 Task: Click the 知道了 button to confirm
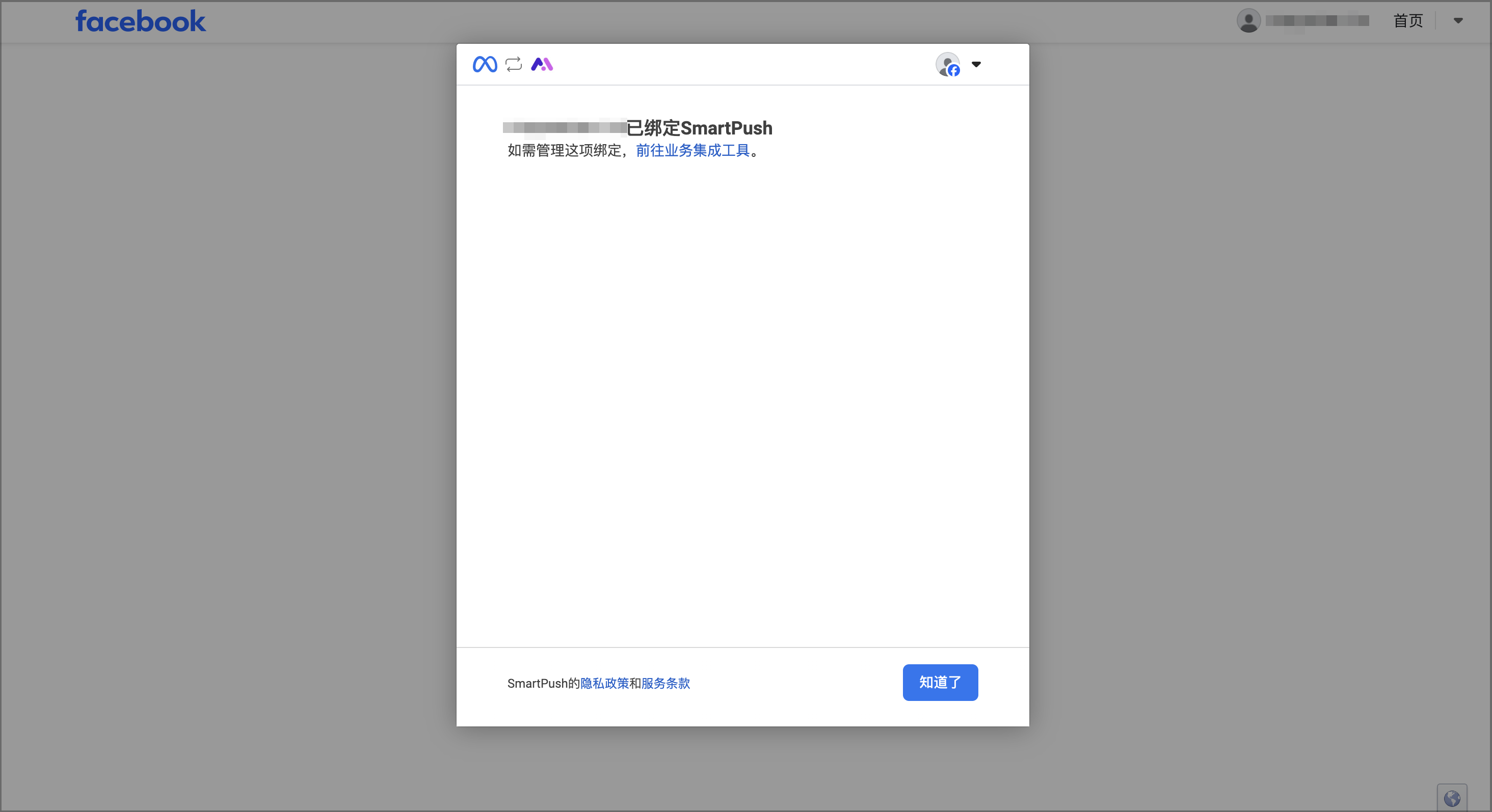coord(940,682)
